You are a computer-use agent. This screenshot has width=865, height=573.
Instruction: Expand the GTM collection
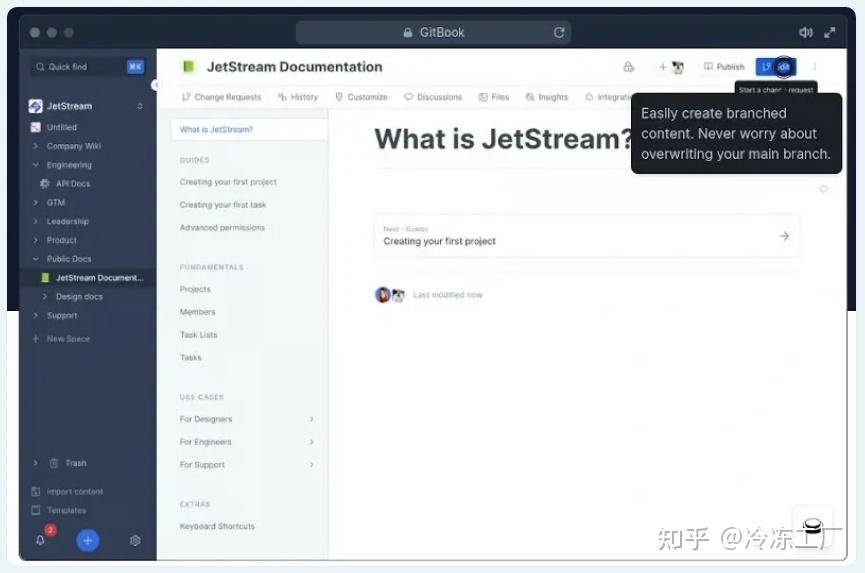click(36, 202)
